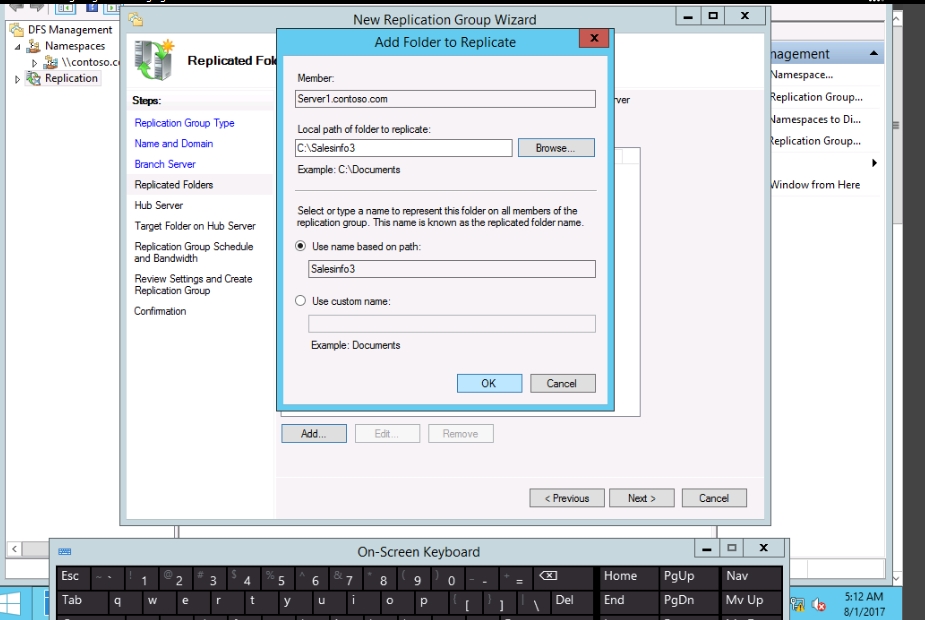The width and height of the screenshot is (925, 620).
Task: Click the network status tray icon
Action: coord(819,604)
